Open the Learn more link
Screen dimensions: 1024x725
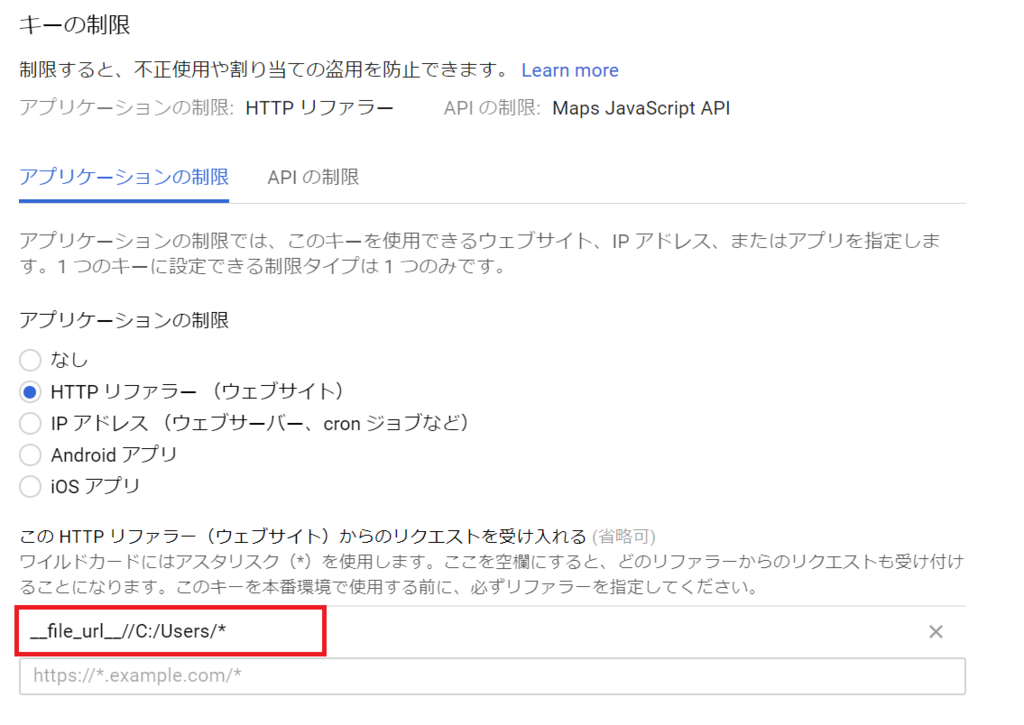tap(569, 70)
